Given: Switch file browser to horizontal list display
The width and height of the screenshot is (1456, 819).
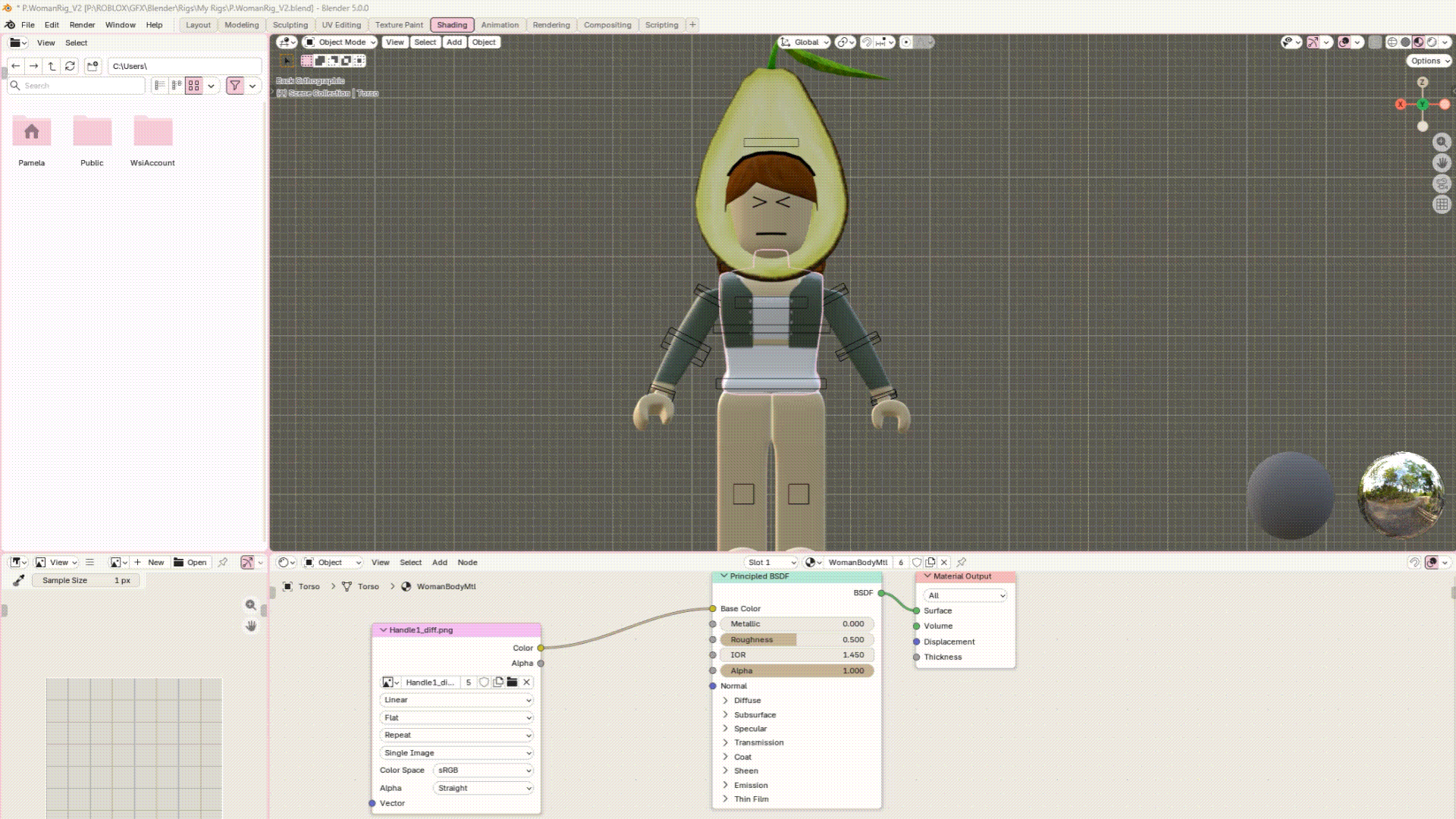Looking at the screenshot, I should [177, 86].
